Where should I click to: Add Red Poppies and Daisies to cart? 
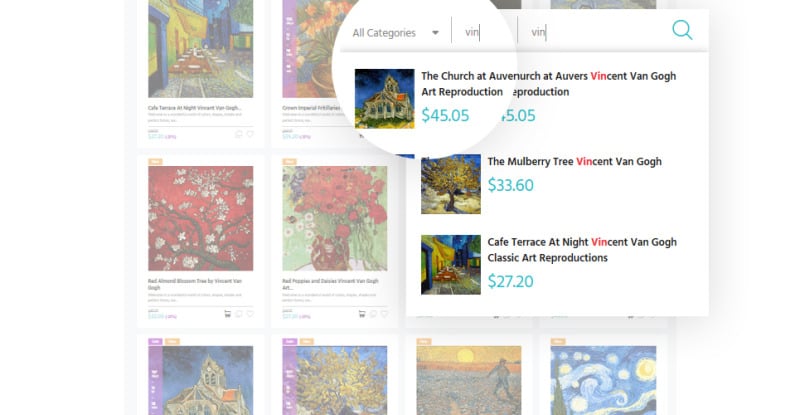[x=362, y=314]
